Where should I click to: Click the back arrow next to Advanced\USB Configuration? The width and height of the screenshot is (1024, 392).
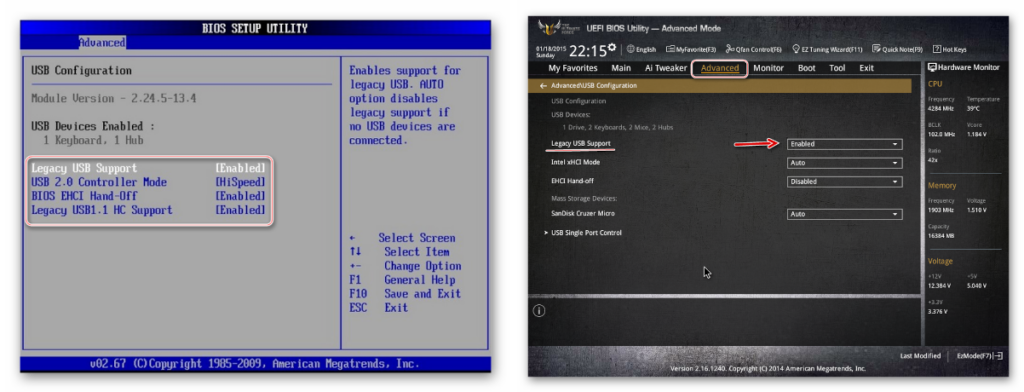543,86
